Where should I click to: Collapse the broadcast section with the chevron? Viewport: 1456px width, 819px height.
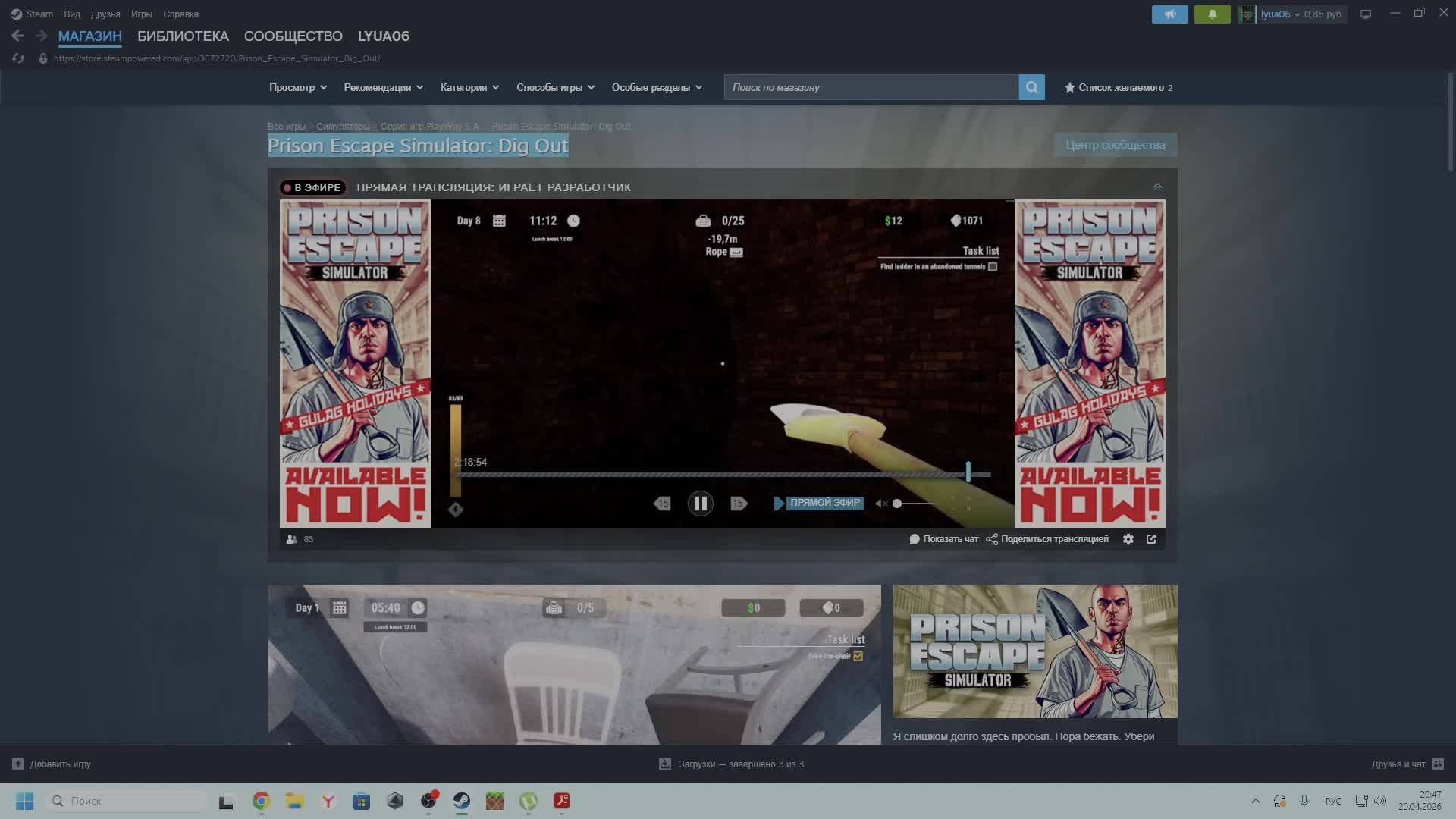tap(1157, 186)
